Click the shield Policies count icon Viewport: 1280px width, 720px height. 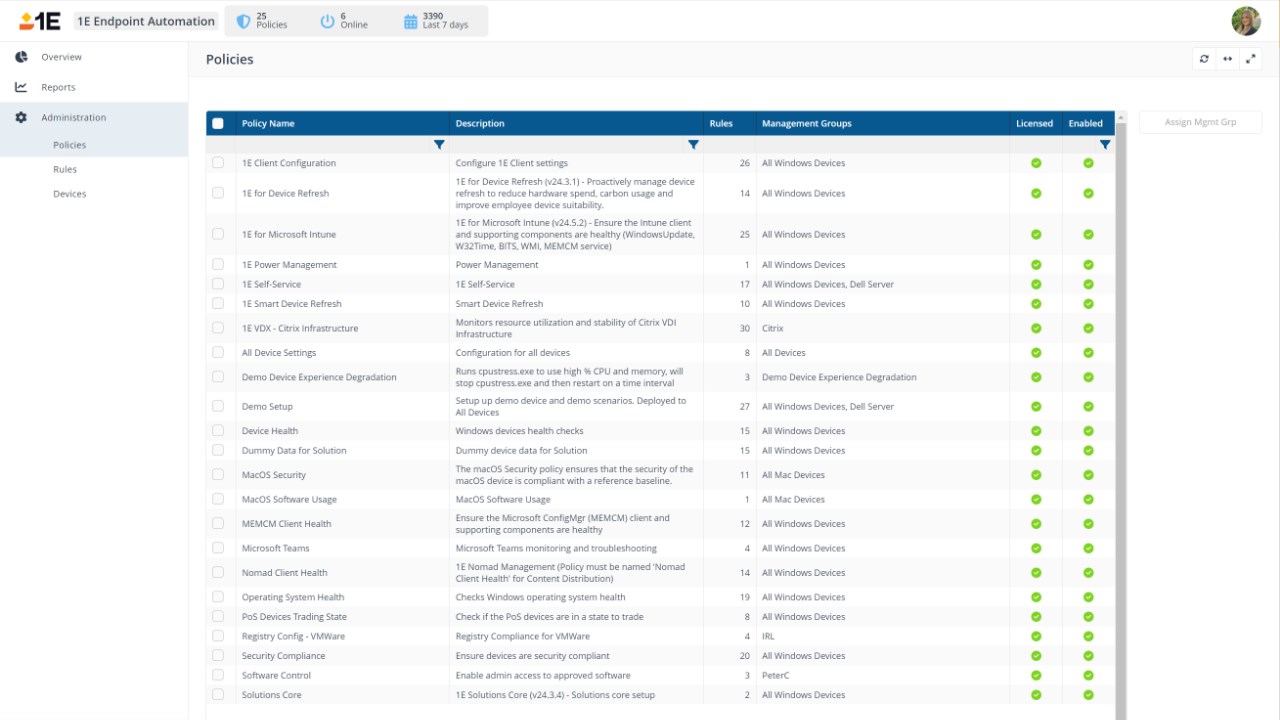click(243, 21)
